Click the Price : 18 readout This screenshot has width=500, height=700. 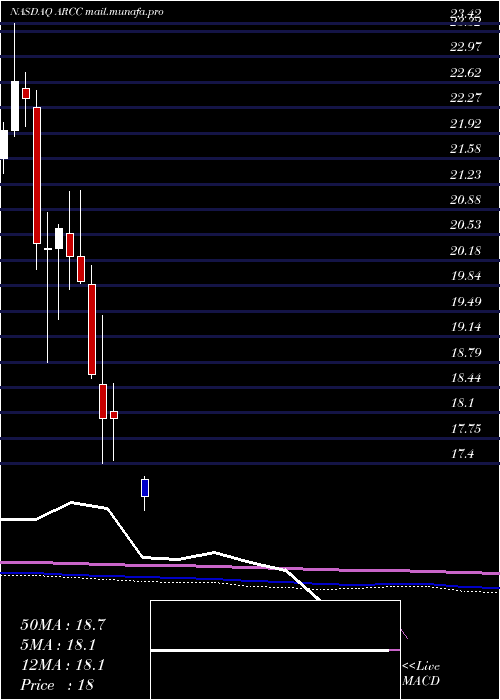pyautogui.click(x=57, y=685)
